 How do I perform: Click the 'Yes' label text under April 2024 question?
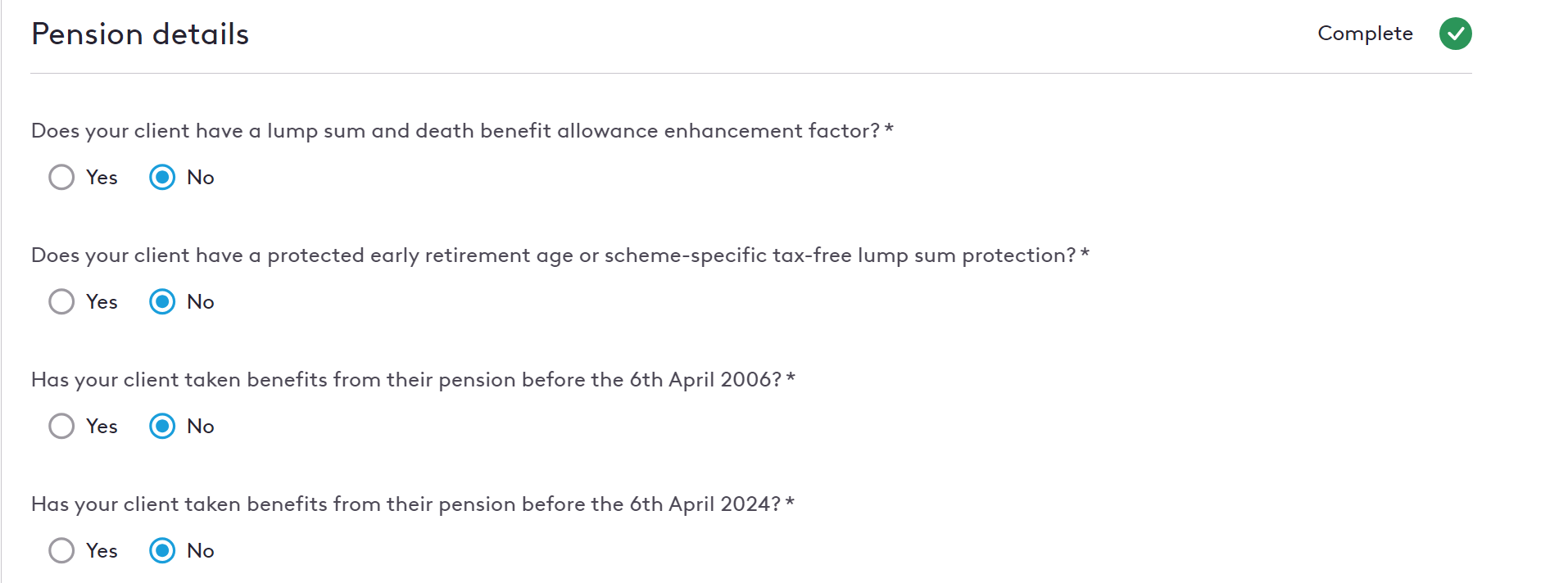[102, 551]
